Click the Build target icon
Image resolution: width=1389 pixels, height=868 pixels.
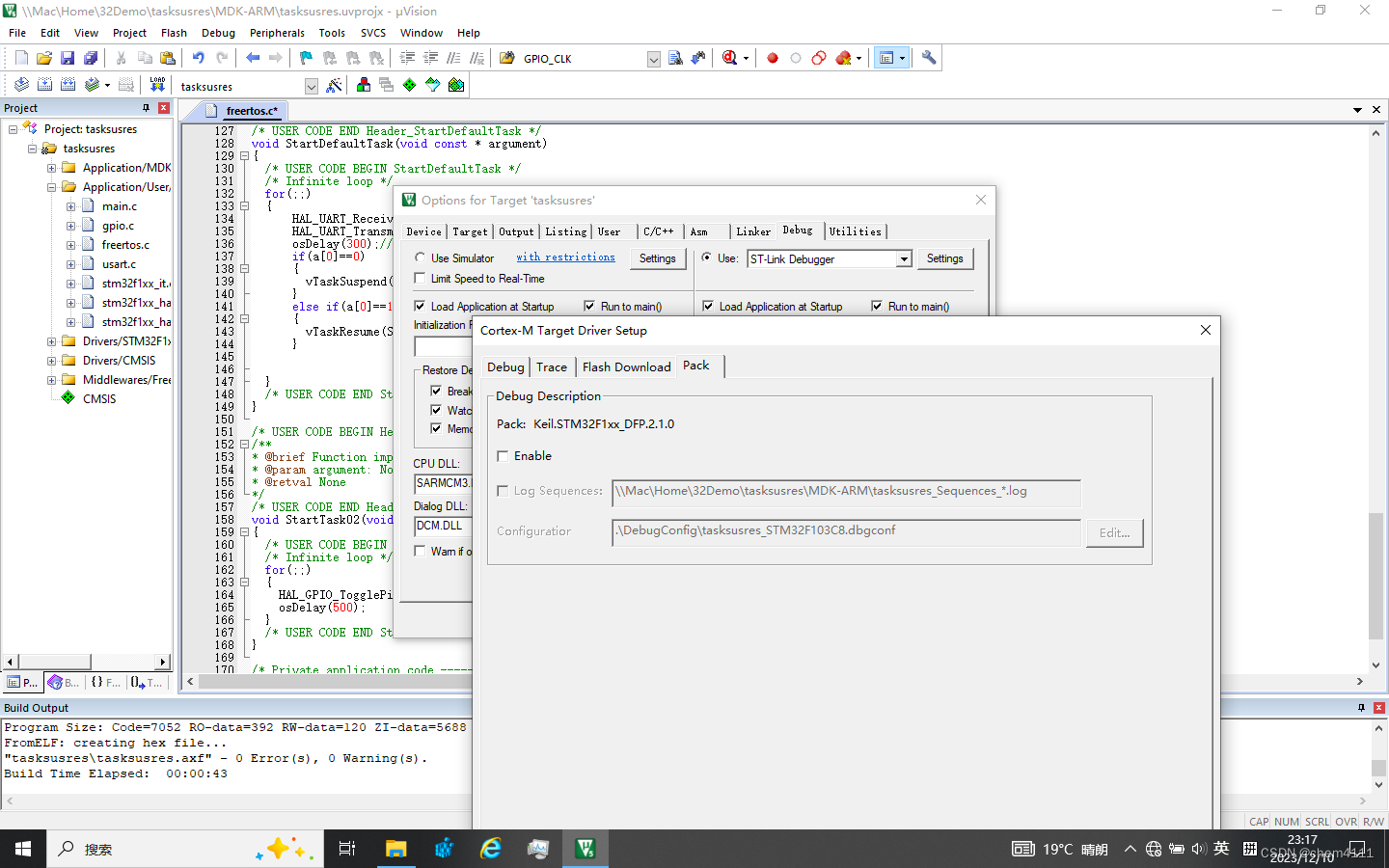coord(44,84)
